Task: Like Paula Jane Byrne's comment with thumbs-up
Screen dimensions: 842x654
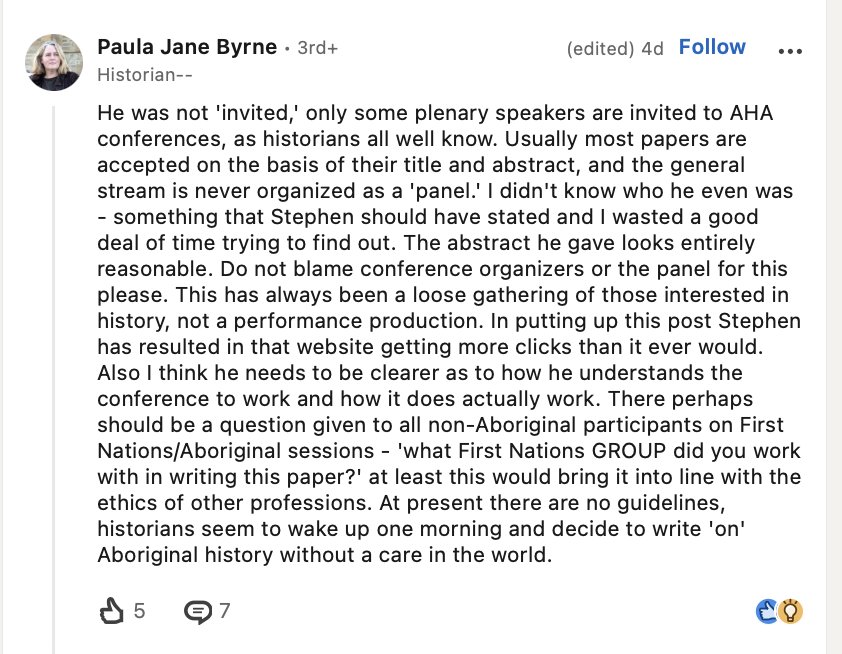Action: coord(112,611)
